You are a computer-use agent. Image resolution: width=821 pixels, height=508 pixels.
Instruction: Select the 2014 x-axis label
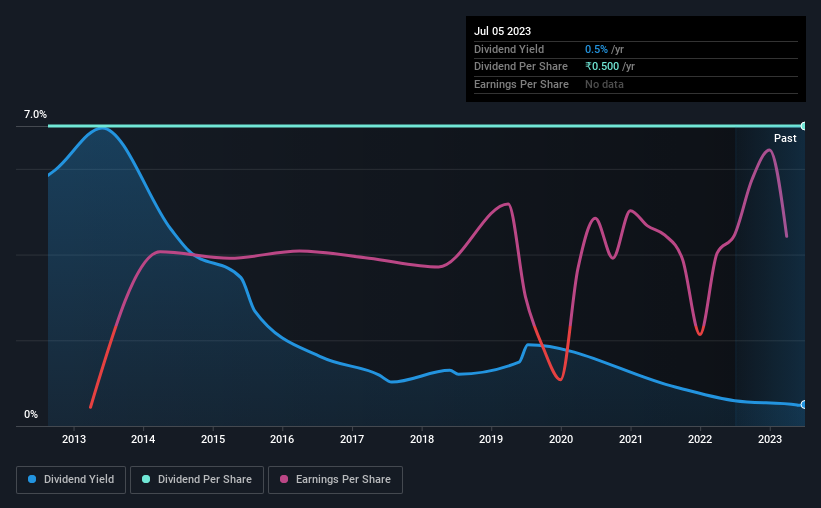click(143, 439)
